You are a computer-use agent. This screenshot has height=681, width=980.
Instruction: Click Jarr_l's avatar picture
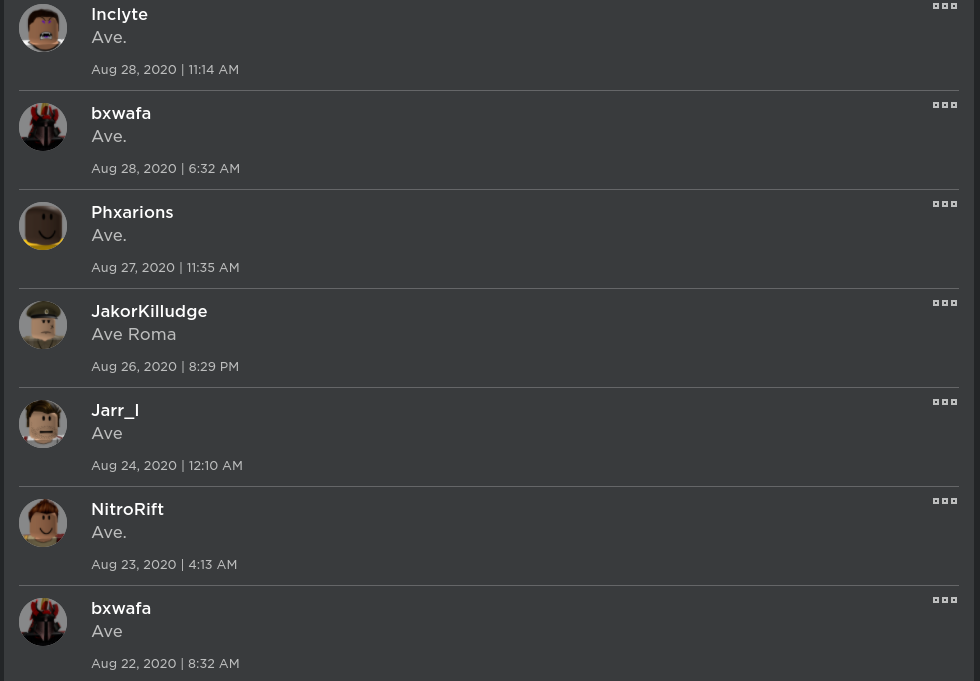(42, 424)
